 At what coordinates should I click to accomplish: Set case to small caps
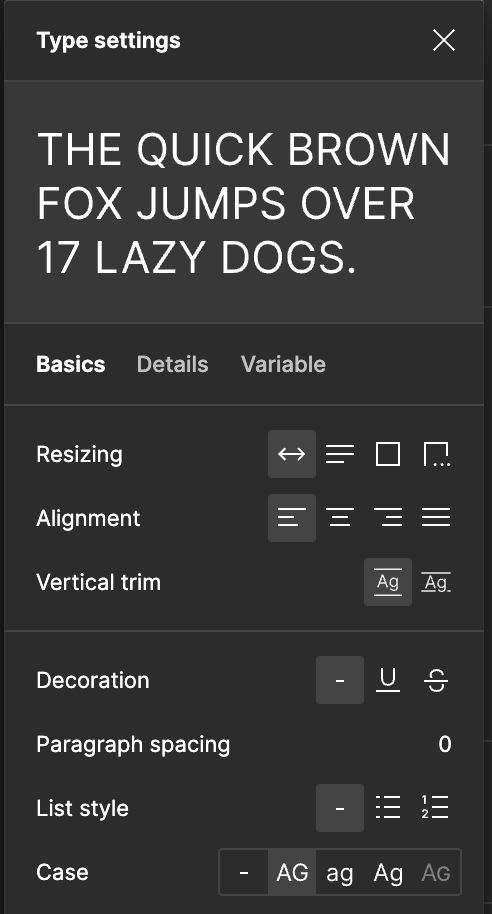coord(436,873)
